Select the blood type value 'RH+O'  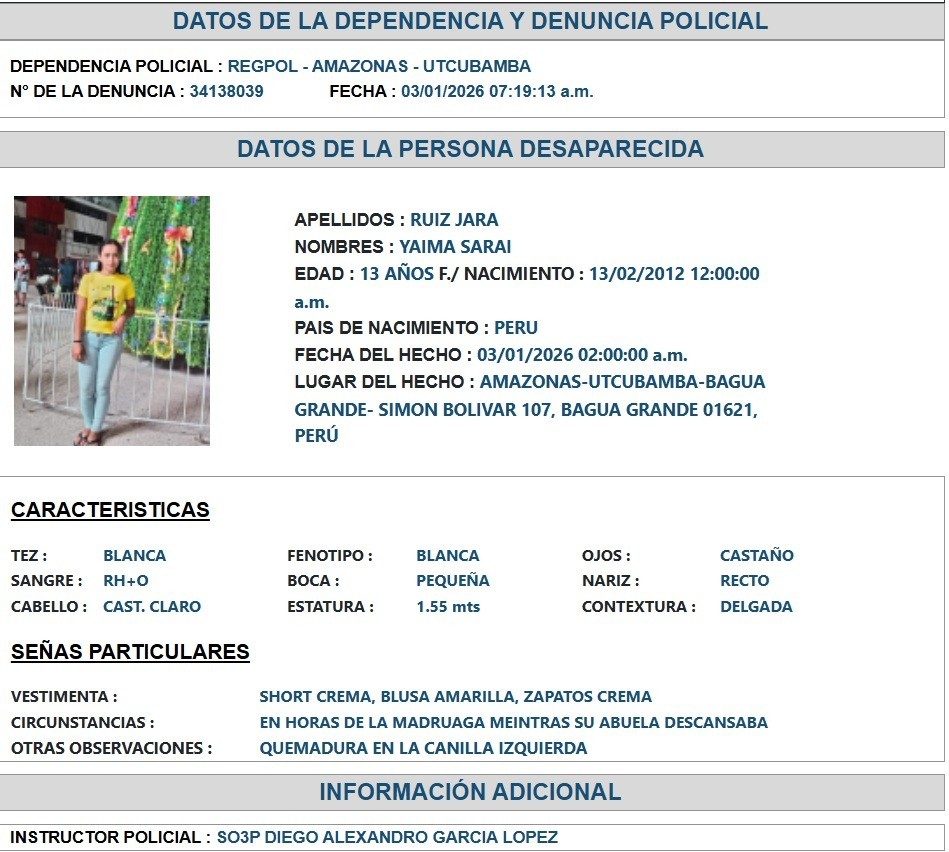click(126, 581)
